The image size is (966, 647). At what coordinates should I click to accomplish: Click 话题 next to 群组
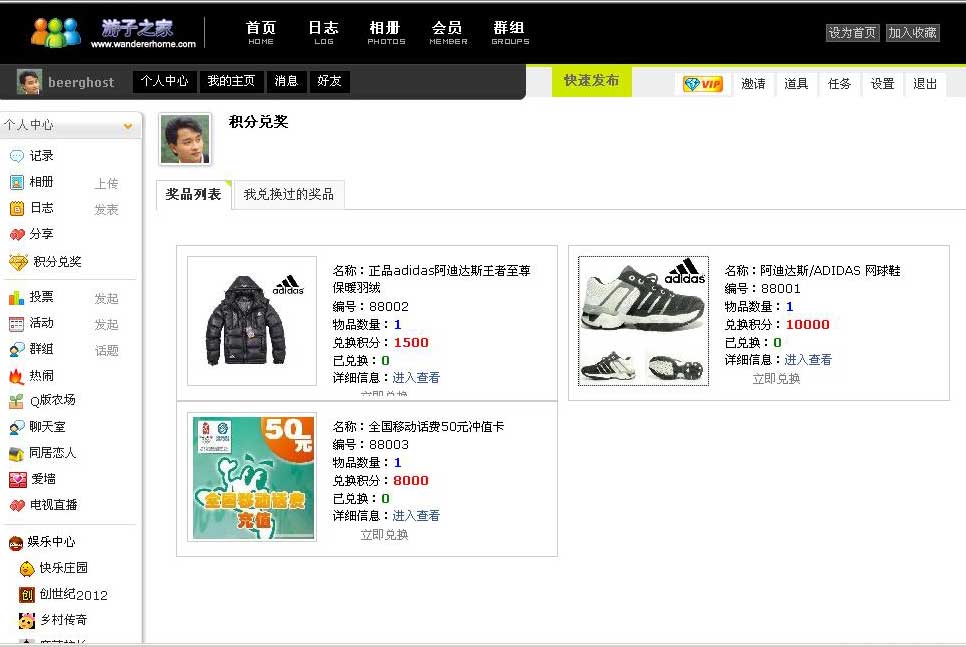click(x=107, y=351)
